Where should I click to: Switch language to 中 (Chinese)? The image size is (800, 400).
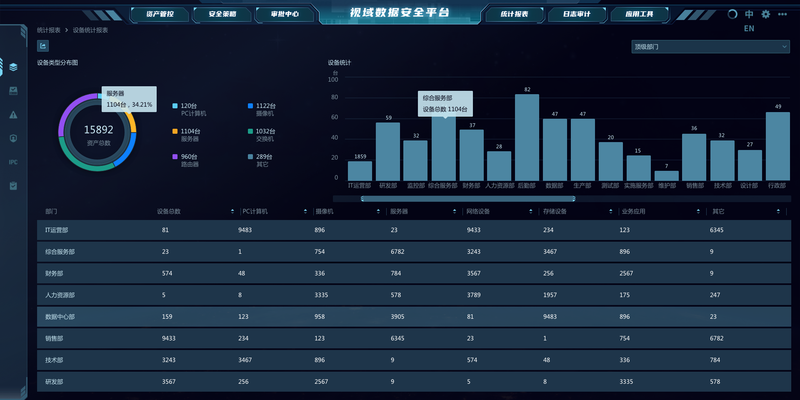pyautogui.click(x=749, y=14)
